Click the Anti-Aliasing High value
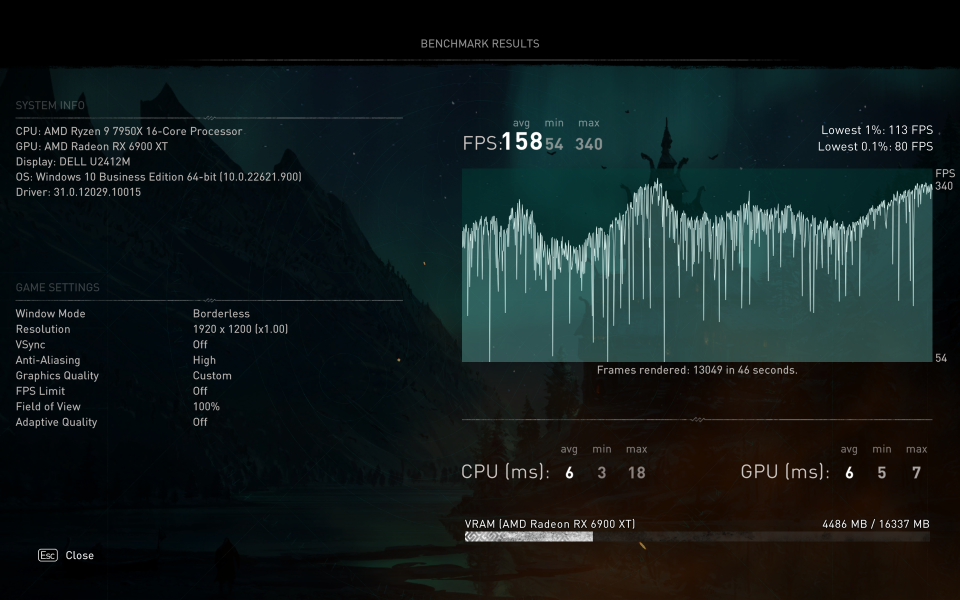Image resolution: width=960 pixels, height=600 pixels. (x=204, y=360)
